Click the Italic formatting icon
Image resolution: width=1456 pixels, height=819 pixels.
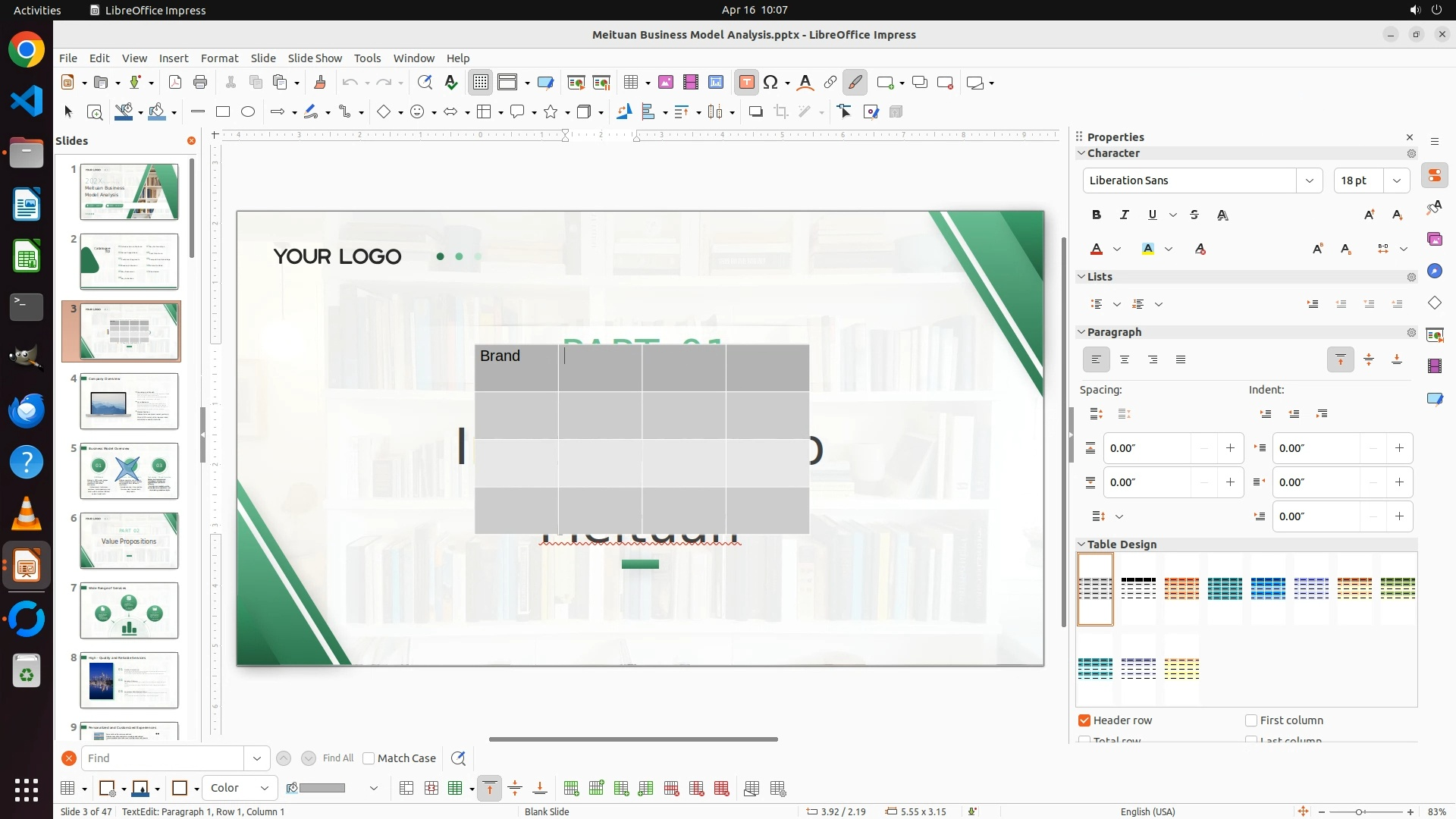coord(1125,215)
